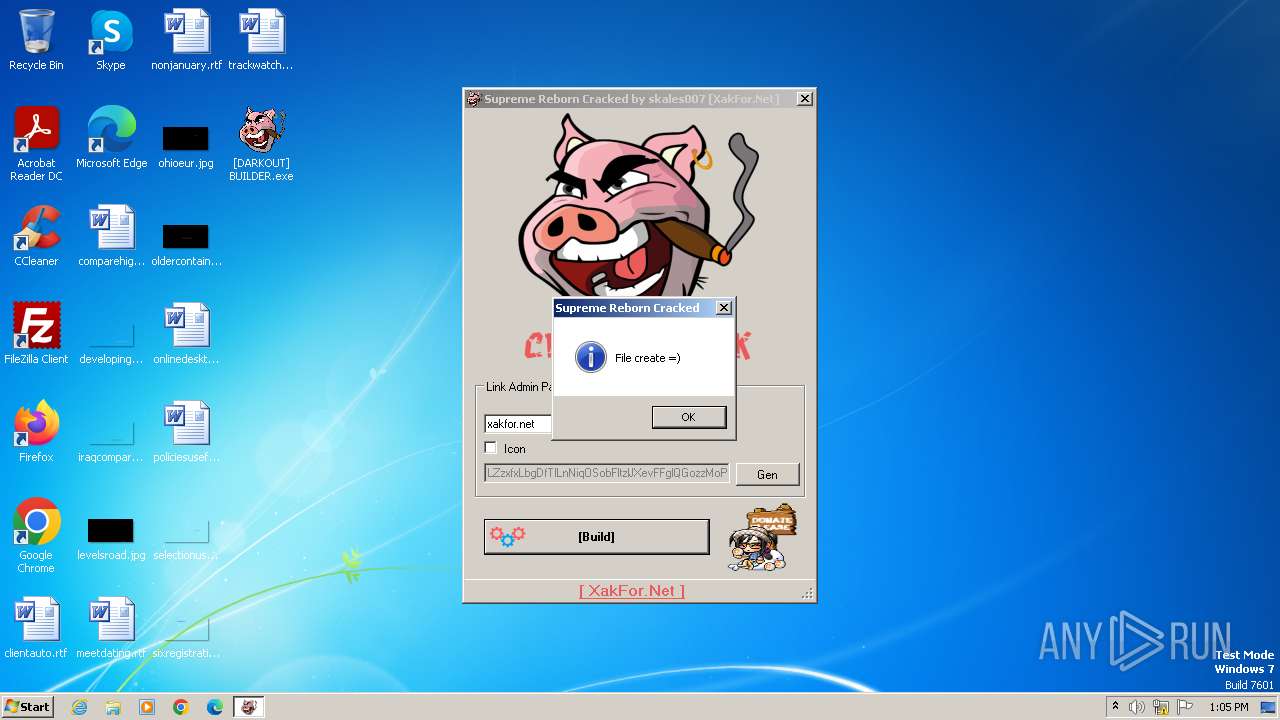Open the Skype desktop shortcut
The height and width of the screenshot is (720, 1280).
tap(111, 40)
